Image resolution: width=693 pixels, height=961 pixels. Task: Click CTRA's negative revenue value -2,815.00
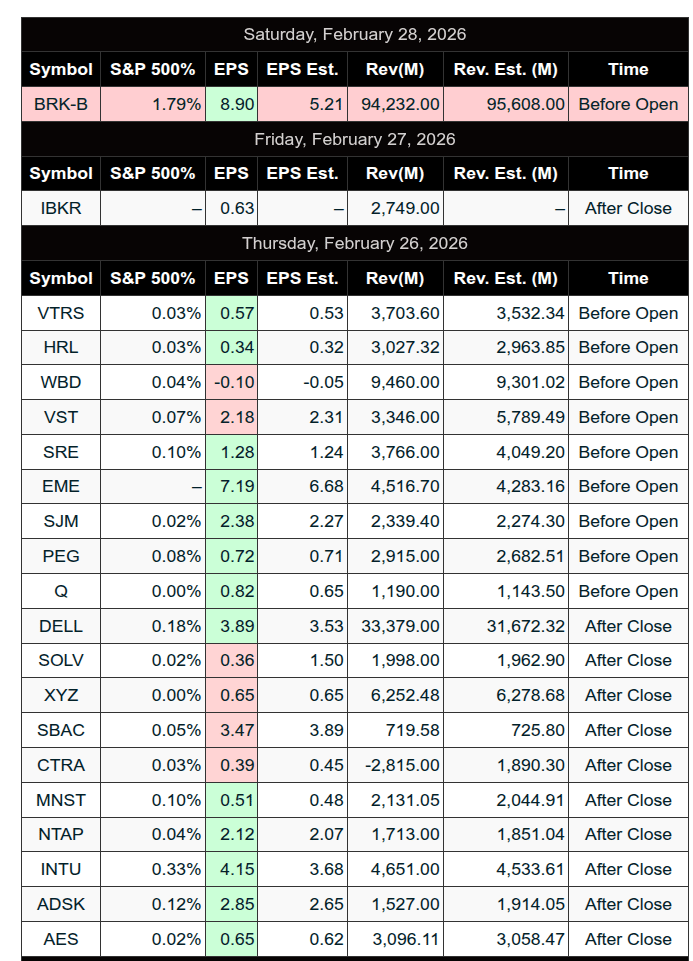click(x=396, y=765)
